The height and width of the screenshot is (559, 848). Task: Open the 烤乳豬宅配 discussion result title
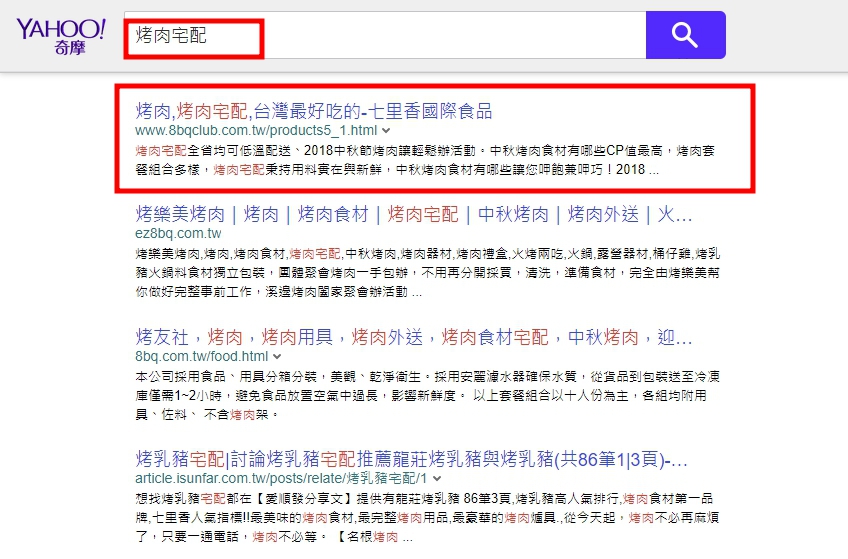pos(412,460)
